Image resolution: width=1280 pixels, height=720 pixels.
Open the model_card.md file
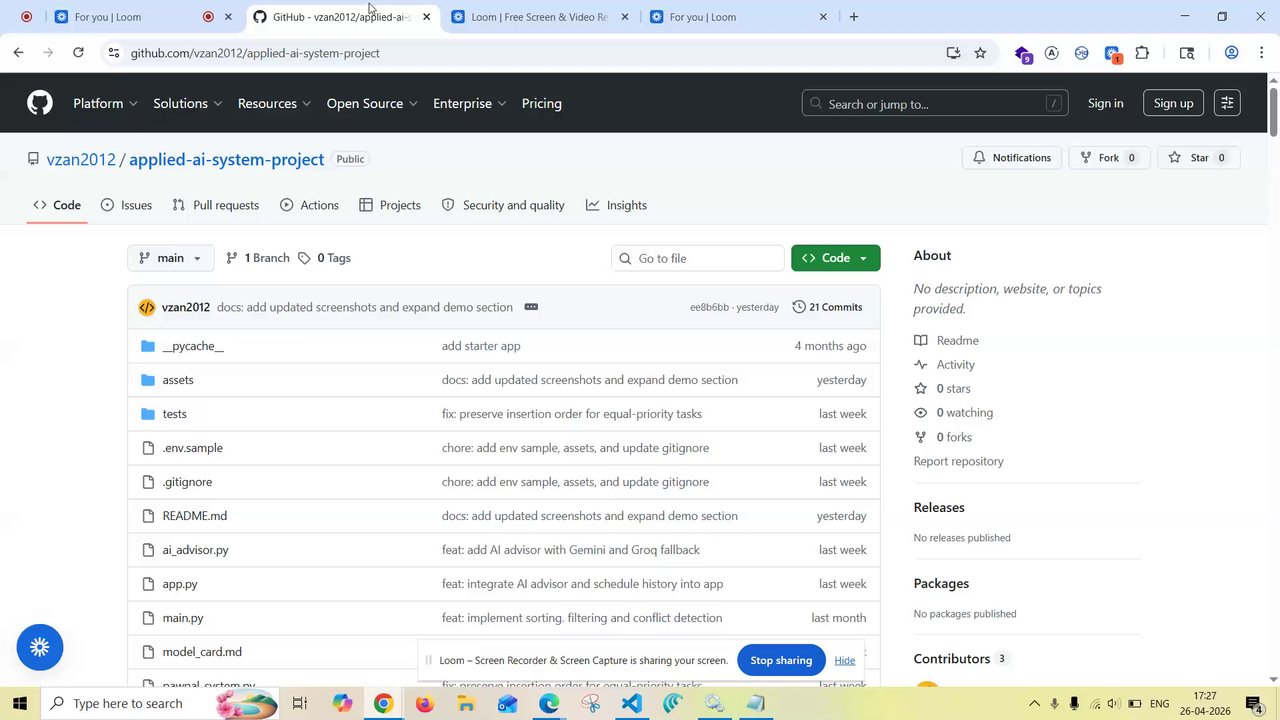point(202,652)
